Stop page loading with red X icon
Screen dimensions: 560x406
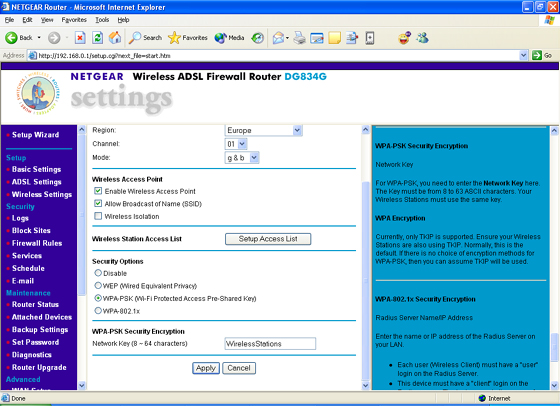80,37
